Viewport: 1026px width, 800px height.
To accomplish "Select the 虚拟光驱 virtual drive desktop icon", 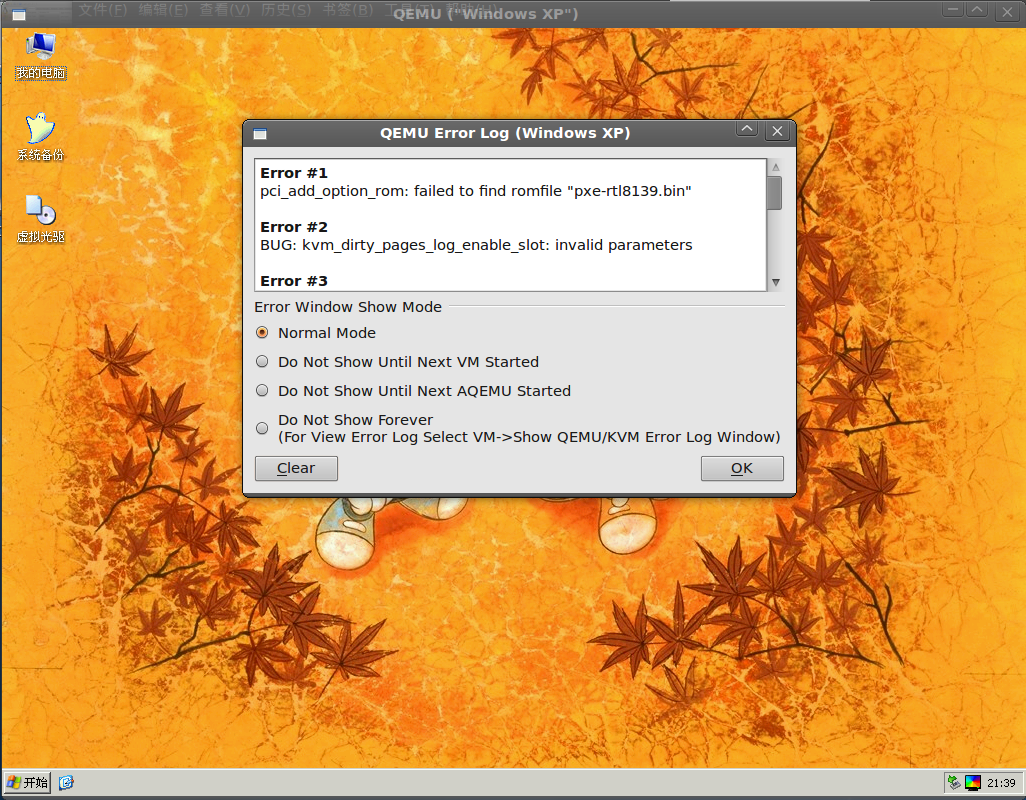I will (x=41, y=219).
